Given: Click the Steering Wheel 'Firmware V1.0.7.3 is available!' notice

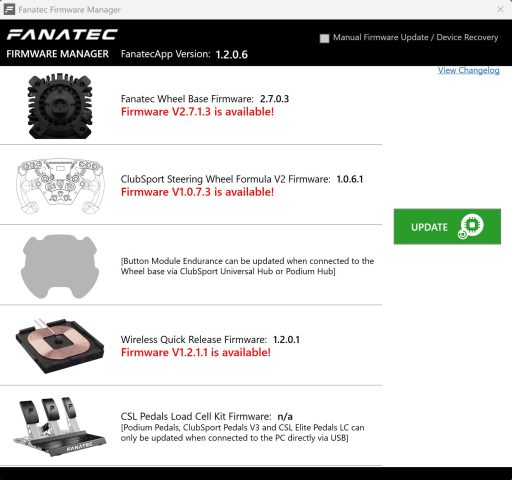Looking at the screenshot, I should 197,192.
